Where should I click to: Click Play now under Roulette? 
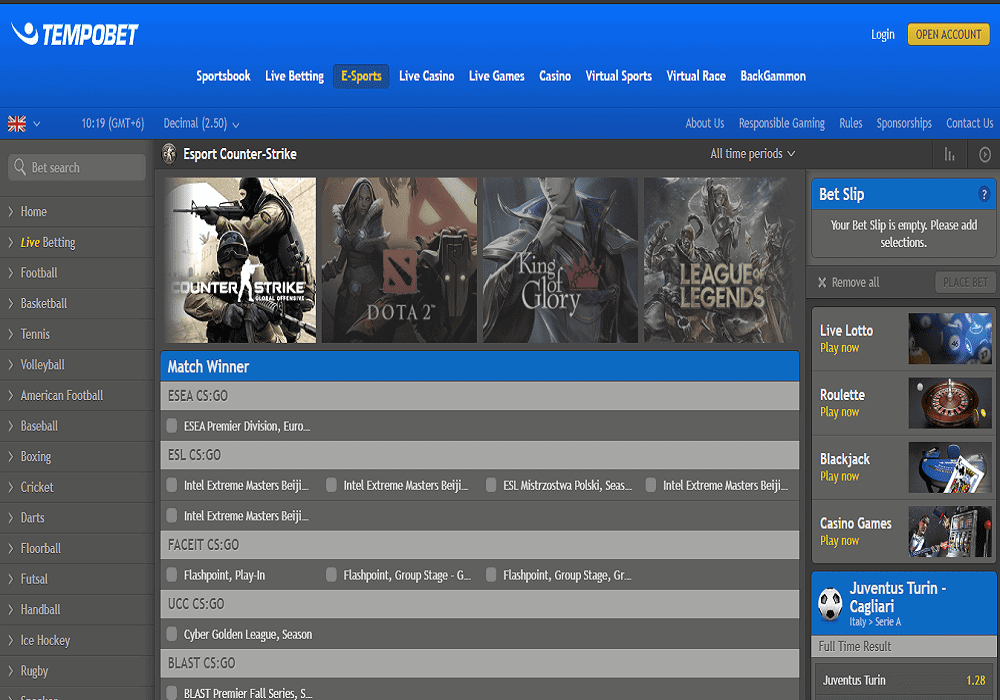pos(839,412)
